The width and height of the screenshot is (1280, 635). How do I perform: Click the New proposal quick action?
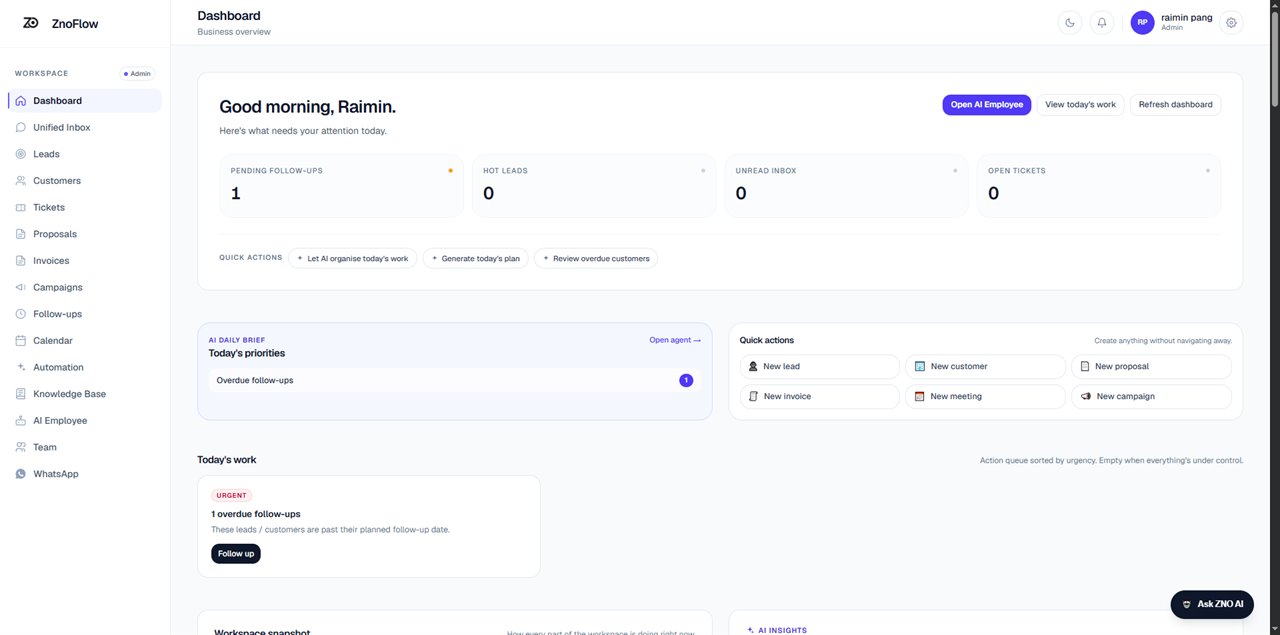[x=1151, y=367]
